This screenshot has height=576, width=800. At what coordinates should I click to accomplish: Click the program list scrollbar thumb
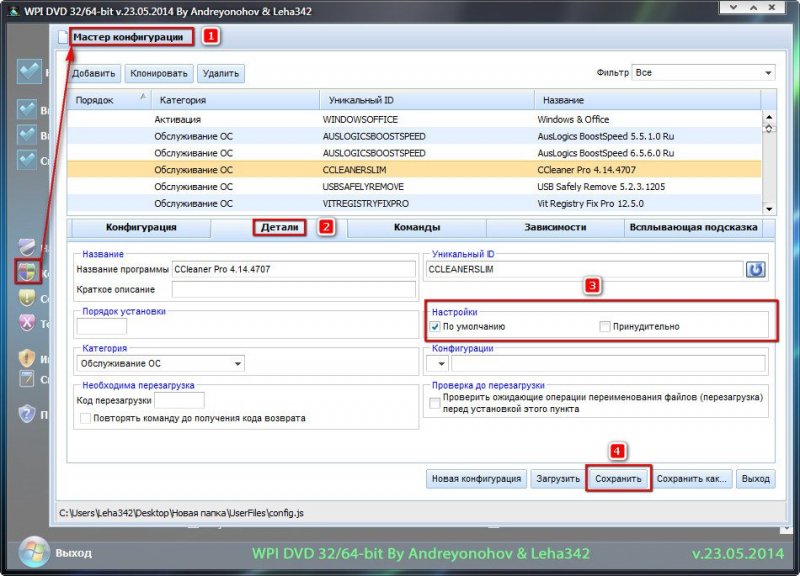[769, 129]
